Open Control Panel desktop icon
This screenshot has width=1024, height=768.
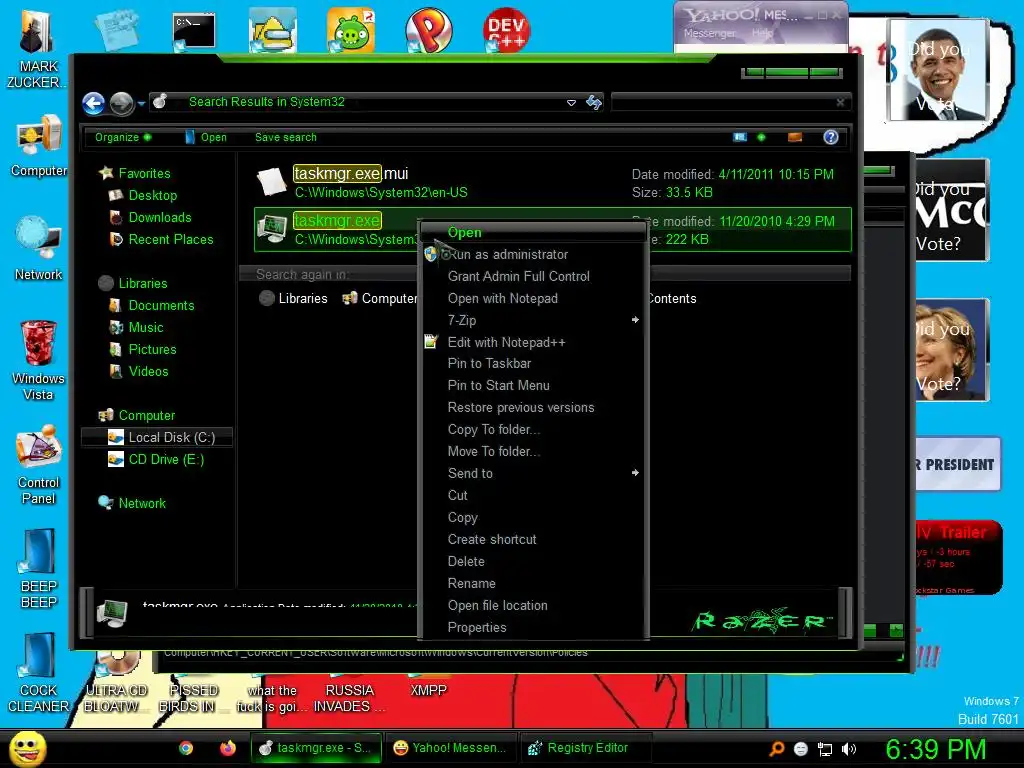click(39, 465)
